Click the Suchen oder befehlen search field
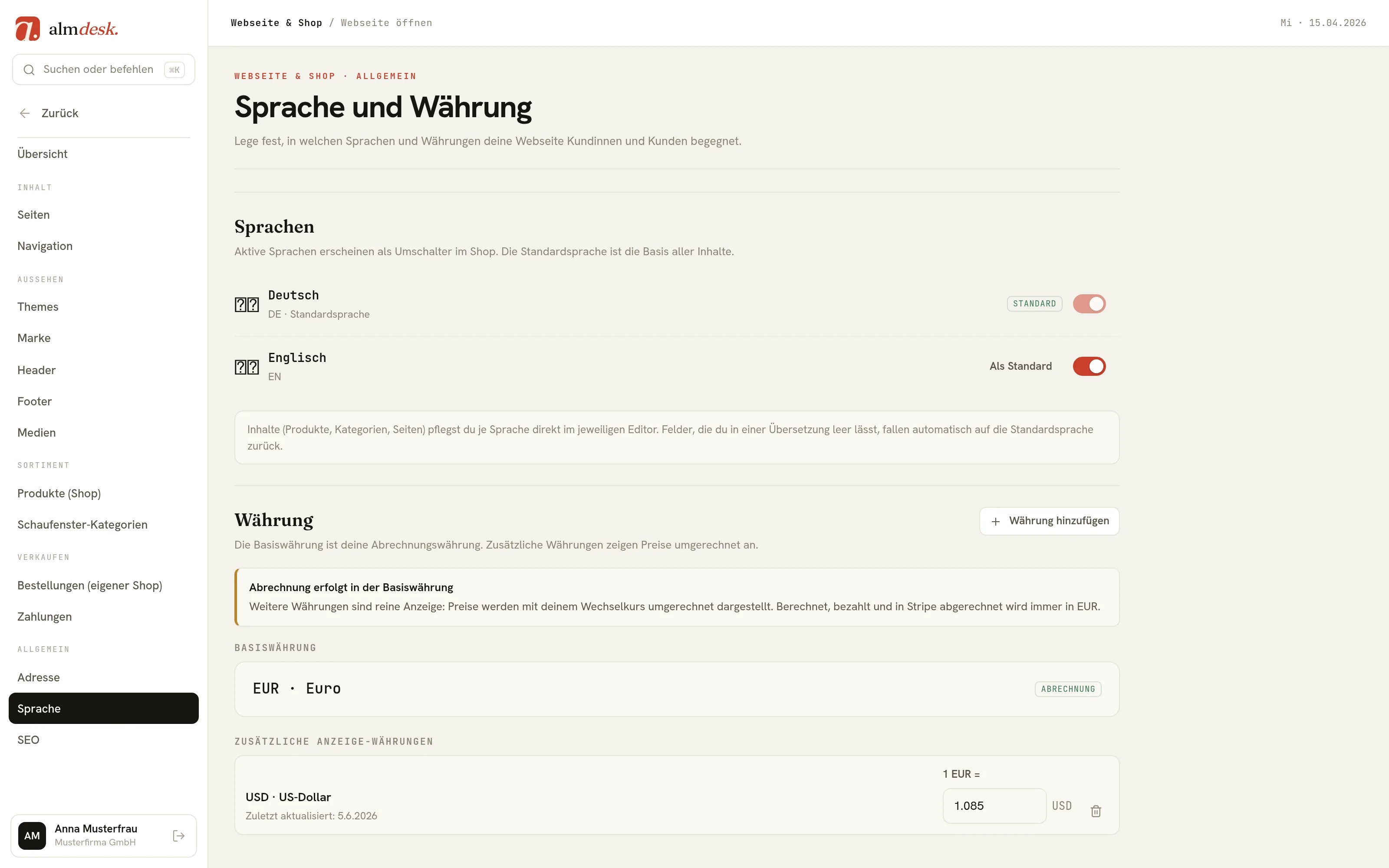Viewport: 1389px width, 868px height. [x=103, y=69]
